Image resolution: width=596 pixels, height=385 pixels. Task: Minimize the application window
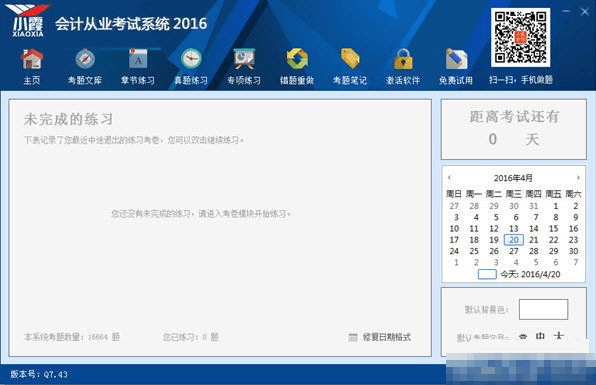(566, 11)
